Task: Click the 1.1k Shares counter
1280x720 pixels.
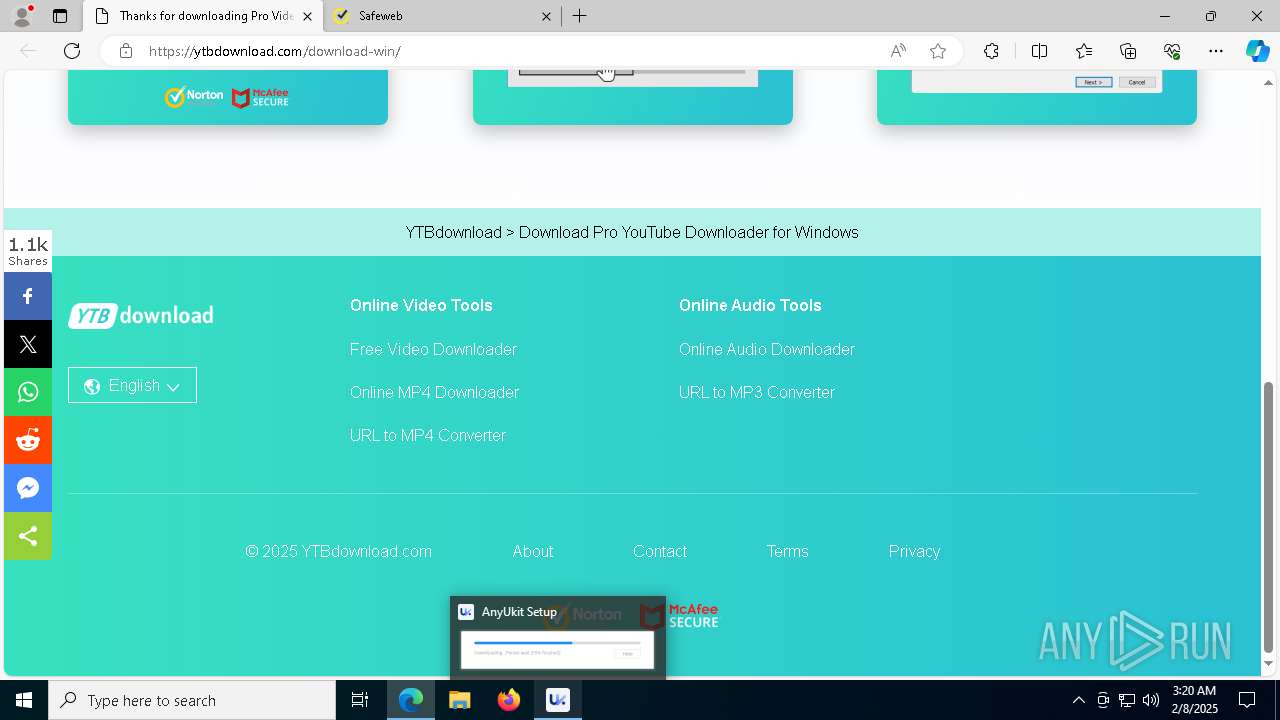Action: coord(28,251)
